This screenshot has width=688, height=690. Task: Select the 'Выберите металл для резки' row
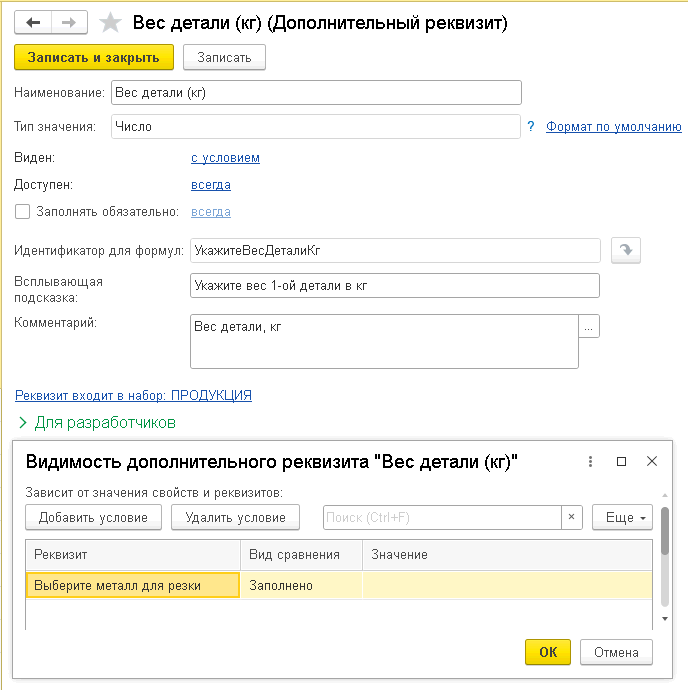132,585
